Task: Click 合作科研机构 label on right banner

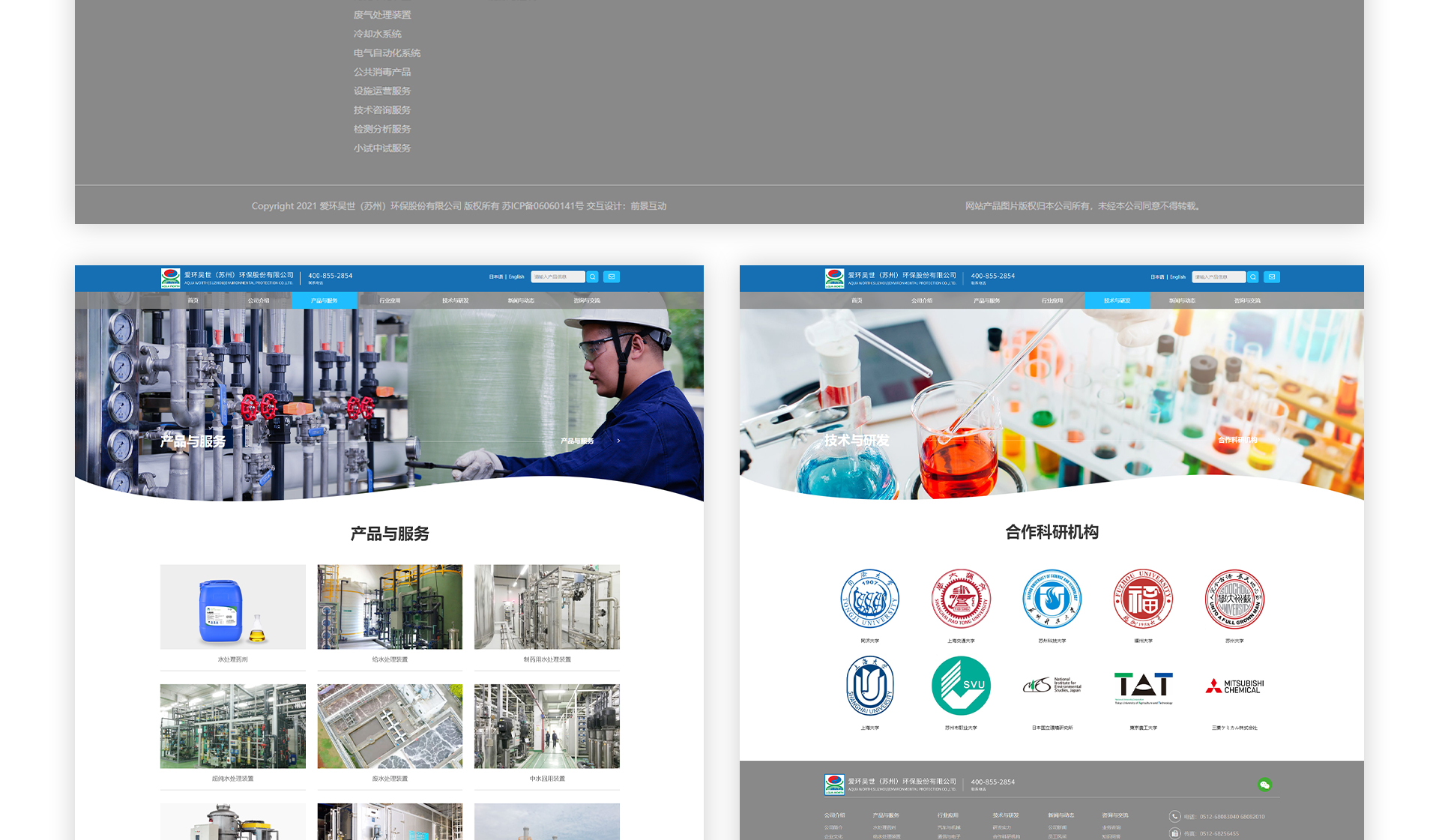Action: [x=1237, y=440]
